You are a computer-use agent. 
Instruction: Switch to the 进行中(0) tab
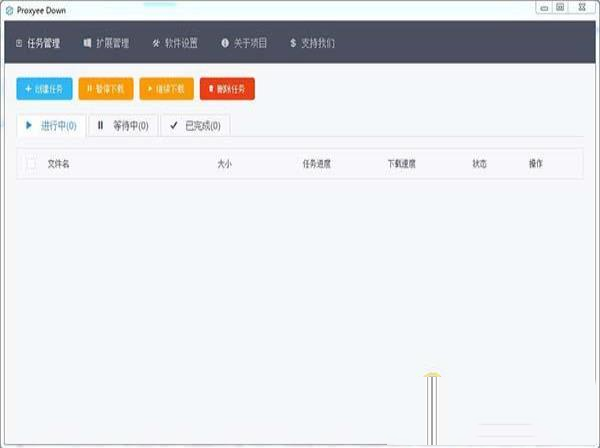[x=51, y=125]
